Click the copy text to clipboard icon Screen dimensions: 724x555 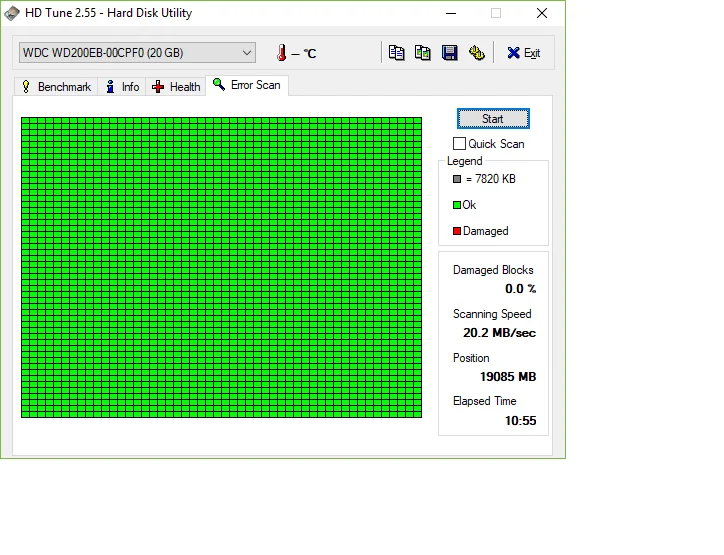pos(396,53)
